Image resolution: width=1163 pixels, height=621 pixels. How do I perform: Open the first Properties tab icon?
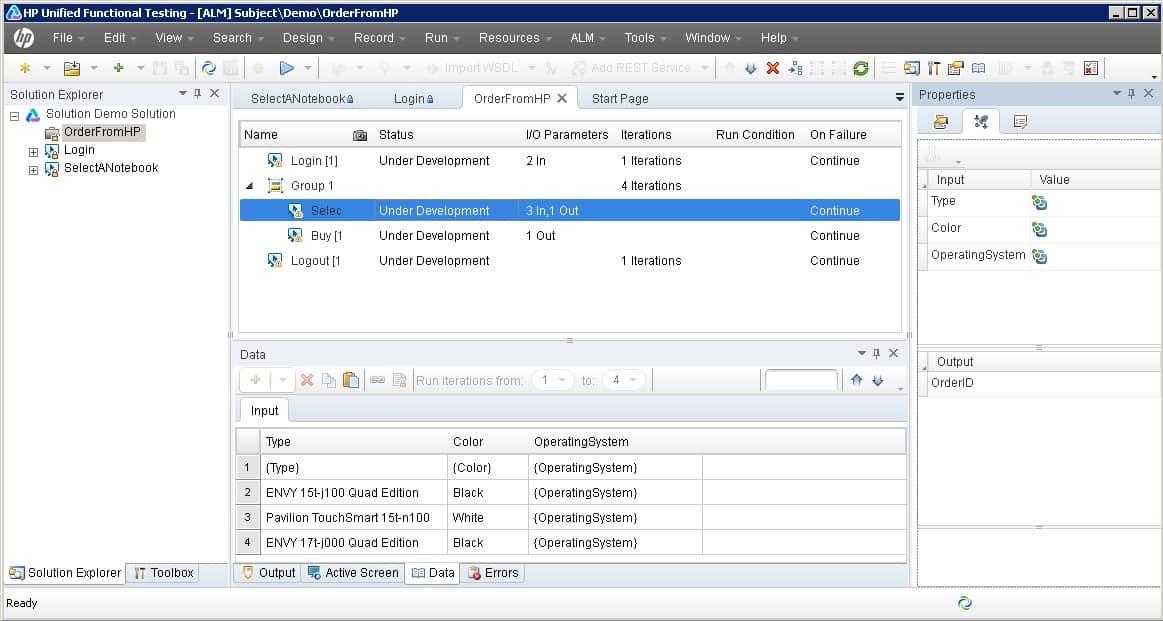click(941, 122)
